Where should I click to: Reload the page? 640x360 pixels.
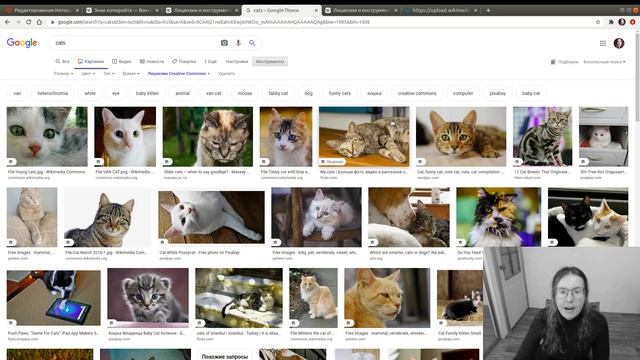coord(29,22)
